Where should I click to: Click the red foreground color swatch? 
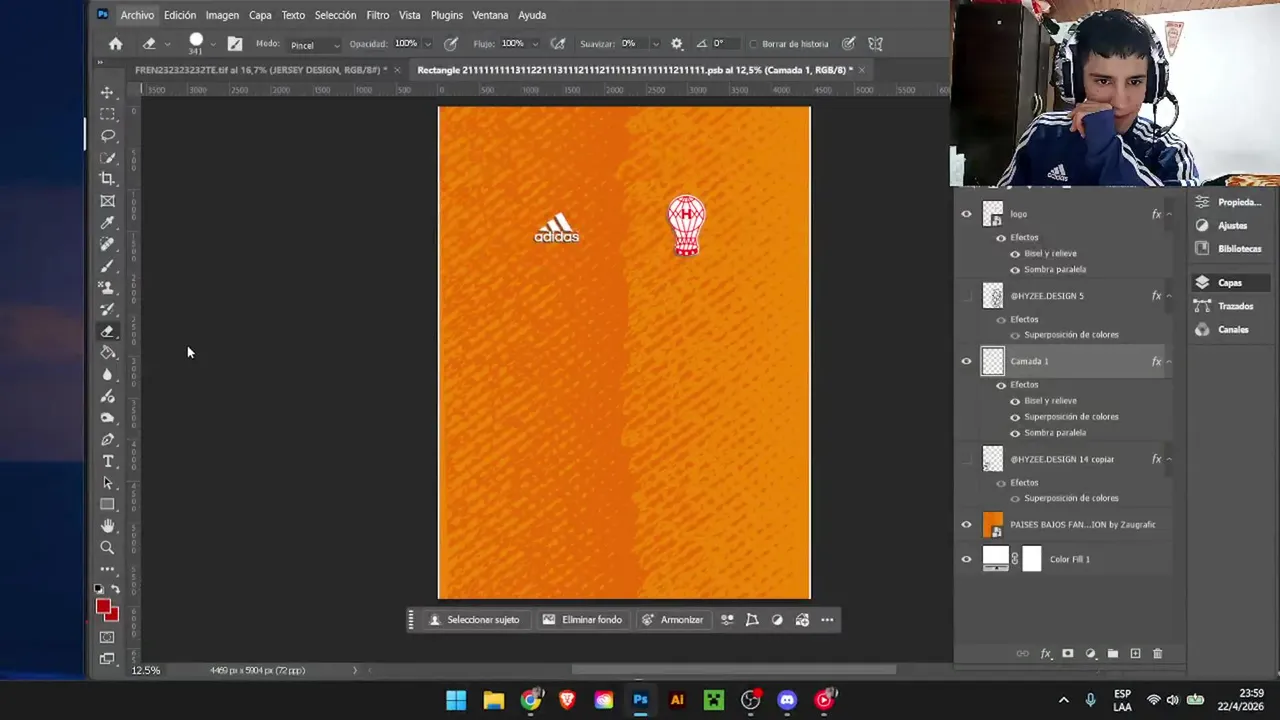pyautogui.click(x=103, y=606)
